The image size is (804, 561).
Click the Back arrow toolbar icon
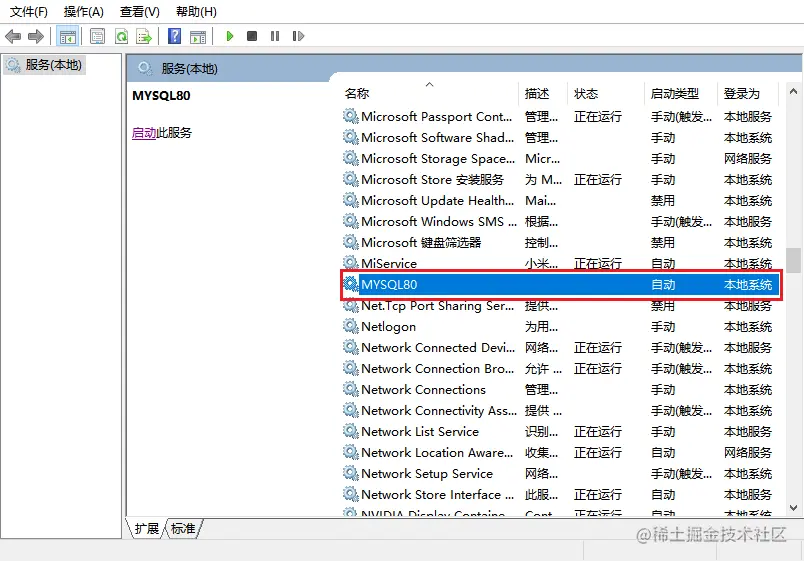(13, 36)
